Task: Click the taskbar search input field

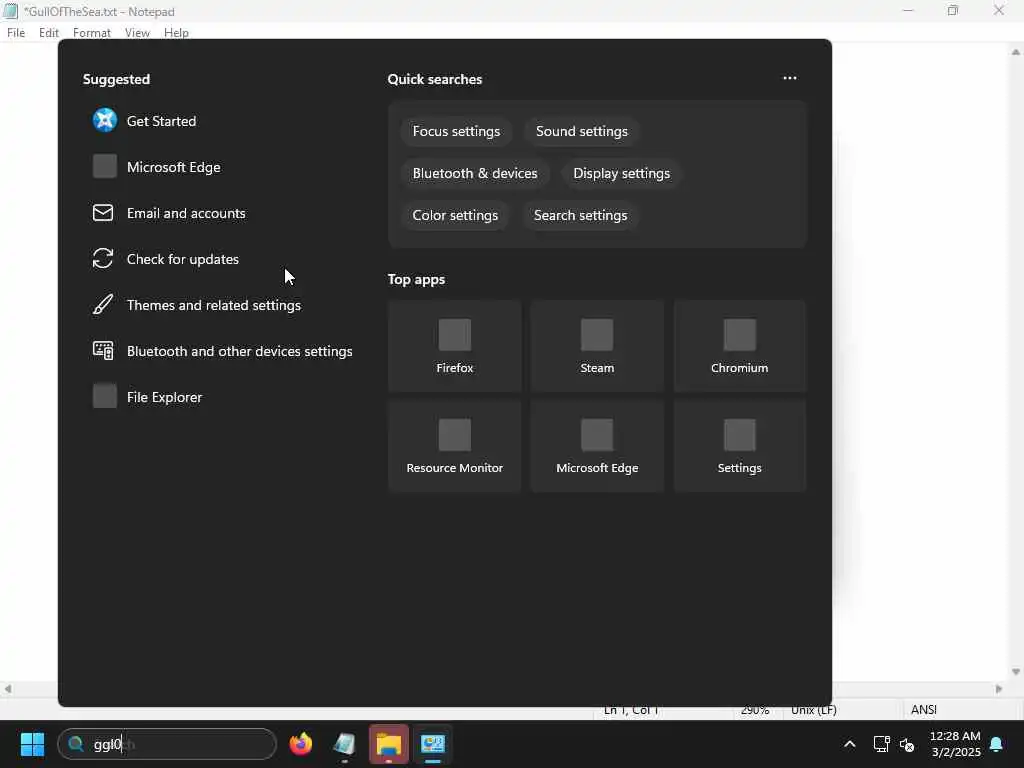Action: tap(167, 744)
